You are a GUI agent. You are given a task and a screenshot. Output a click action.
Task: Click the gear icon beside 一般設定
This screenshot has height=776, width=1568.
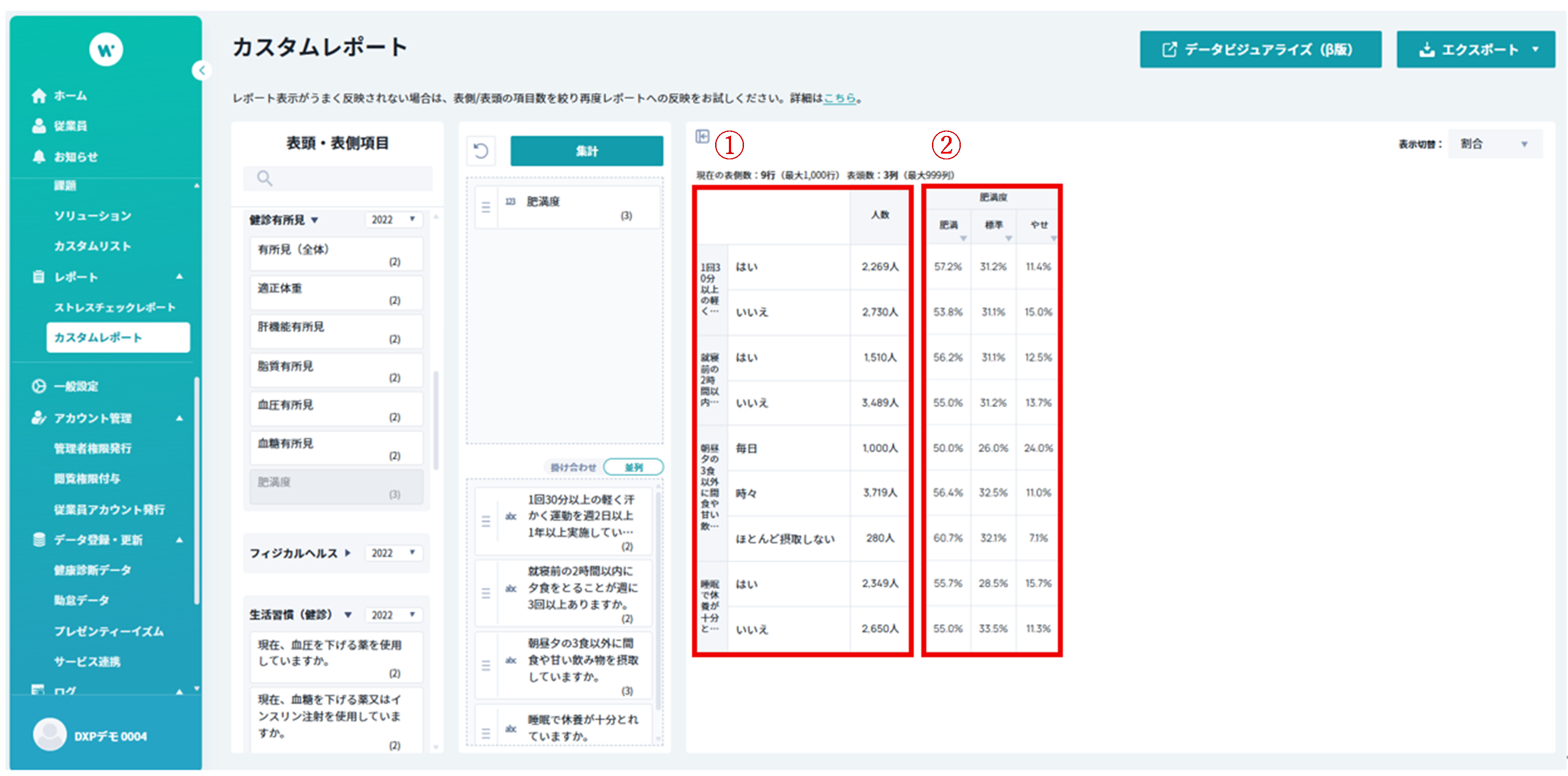(39, 386)
